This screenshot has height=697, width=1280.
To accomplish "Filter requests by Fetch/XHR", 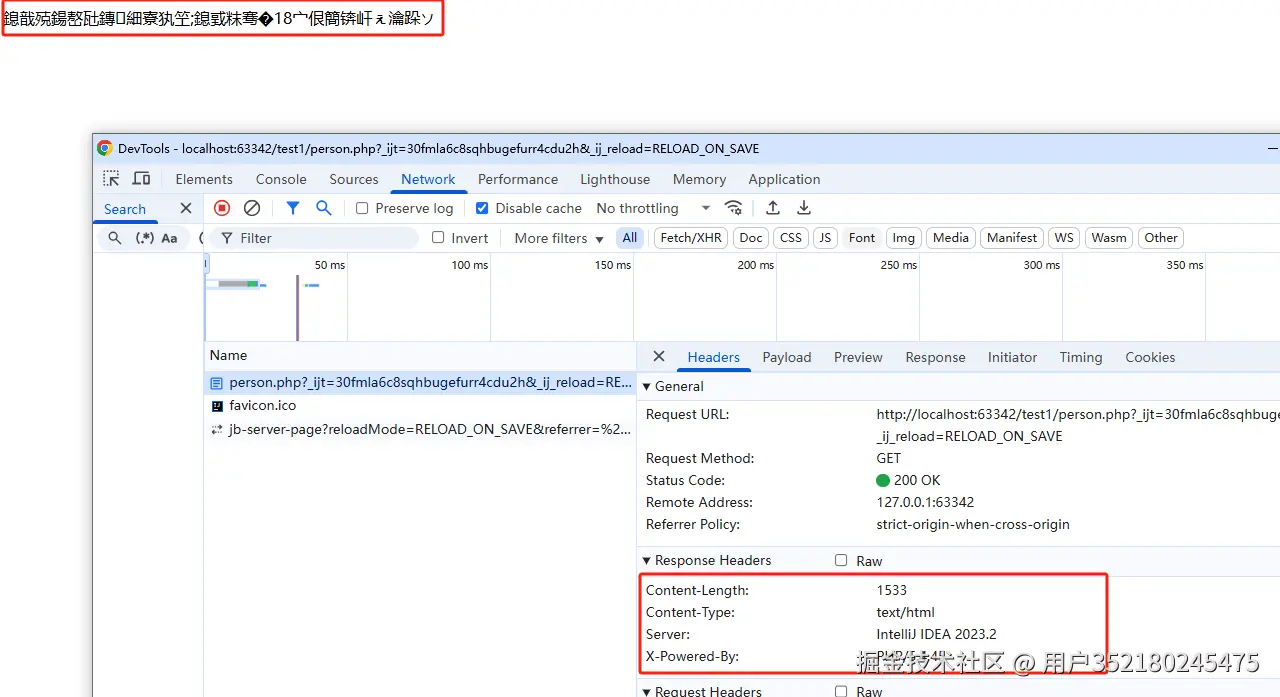I will pyautogui.click(x=691, y=238).
